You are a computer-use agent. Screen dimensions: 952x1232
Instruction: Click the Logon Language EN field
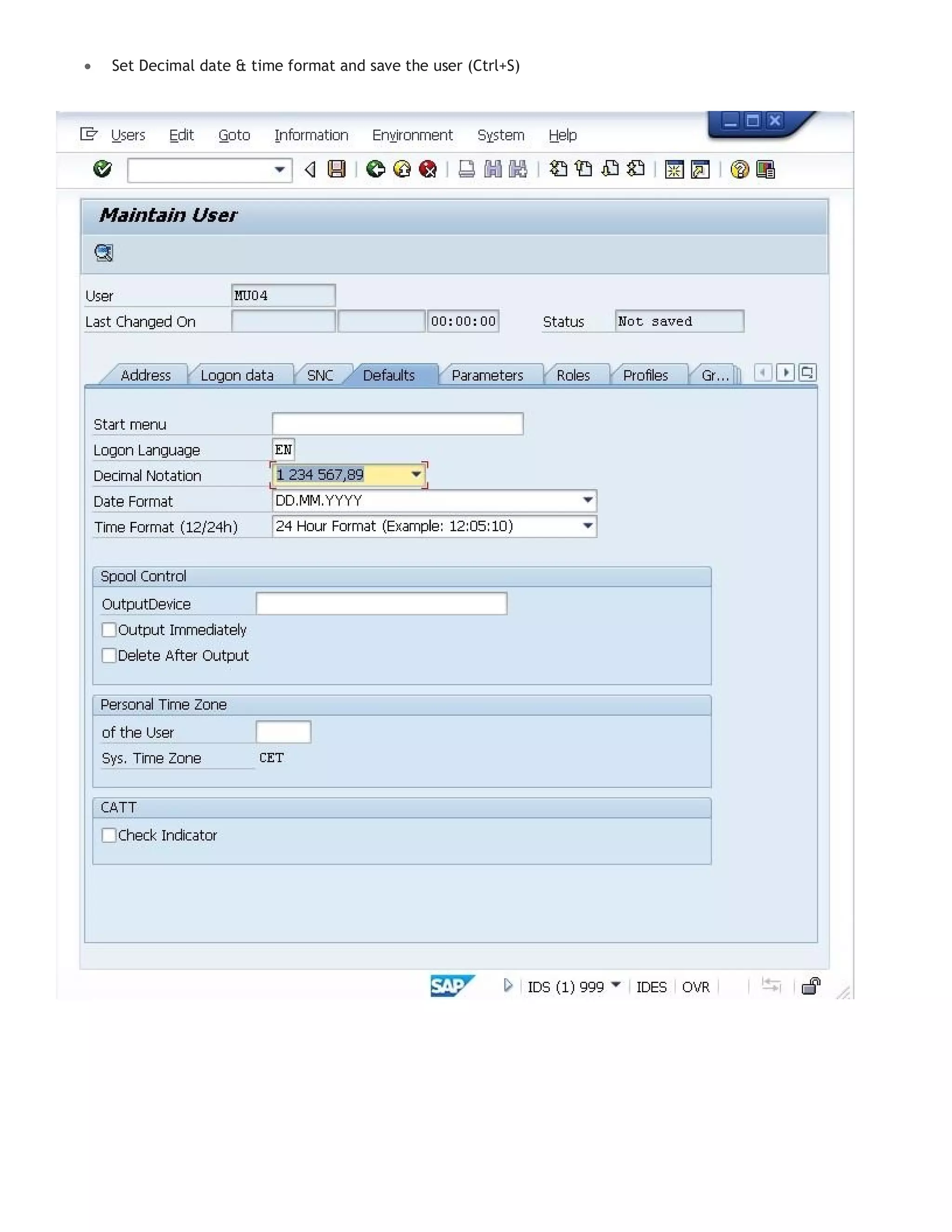(283, 450)
